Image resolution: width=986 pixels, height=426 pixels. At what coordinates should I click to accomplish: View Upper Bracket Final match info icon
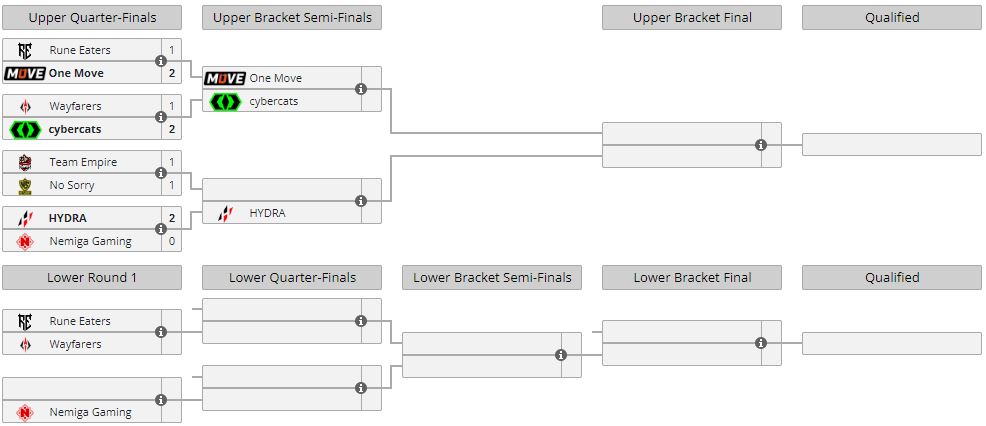point(761,145)
